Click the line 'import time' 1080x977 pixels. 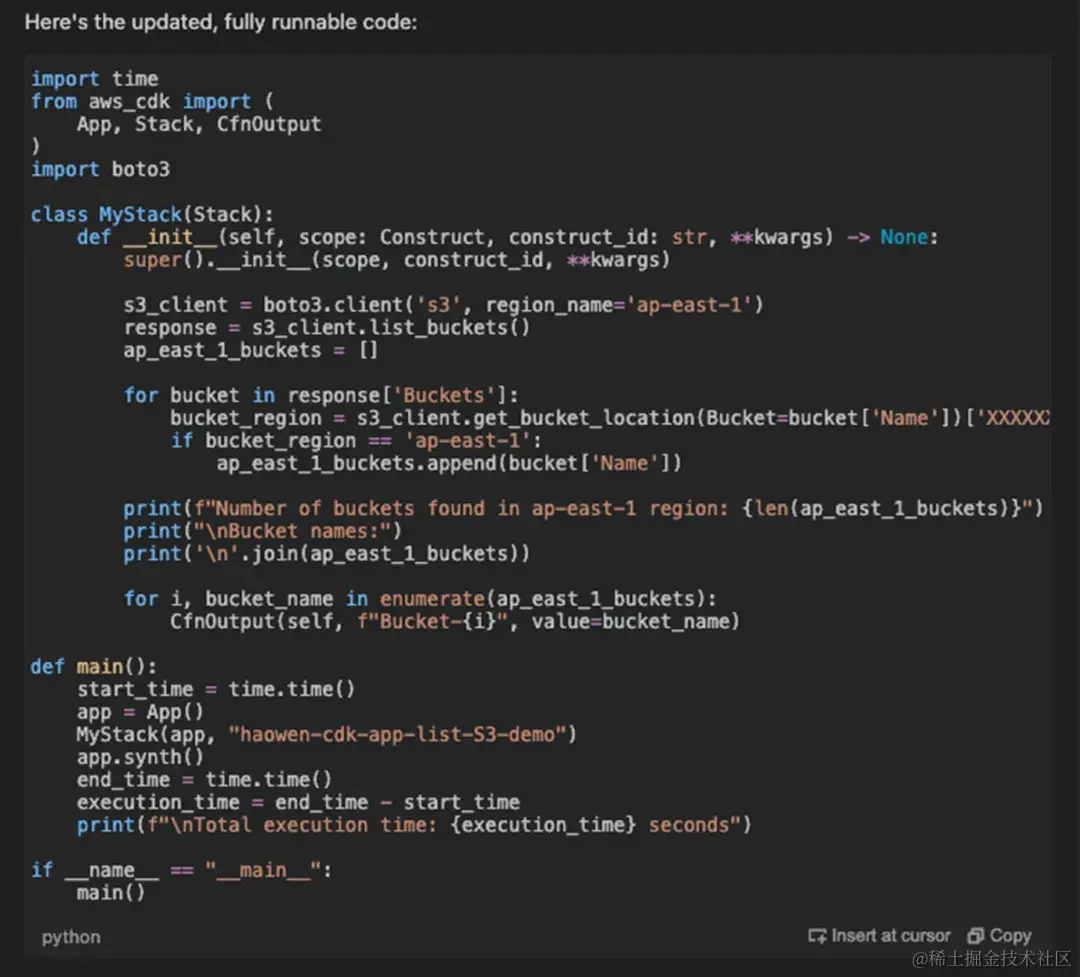pos(94,79)
